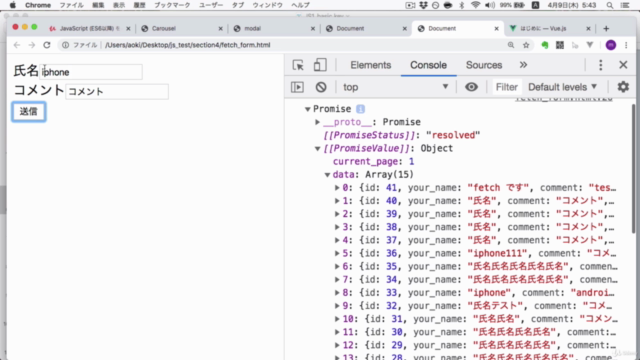Open the ウィンドウ menu
The height and width of the screenshot is (360, 640).
[267, 5]
